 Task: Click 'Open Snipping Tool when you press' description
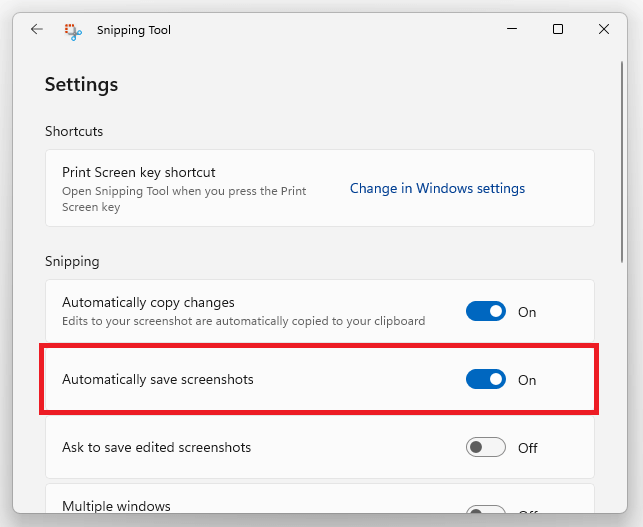click(x=184, y=199)
